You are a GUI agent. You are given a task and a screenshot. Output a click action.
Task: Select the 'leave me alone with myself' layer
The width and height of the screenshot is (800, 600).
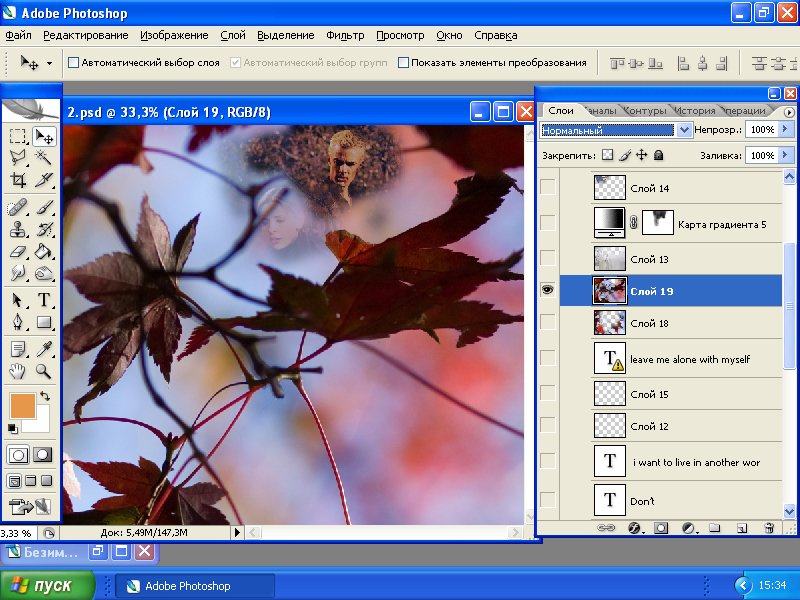[689, 359]
